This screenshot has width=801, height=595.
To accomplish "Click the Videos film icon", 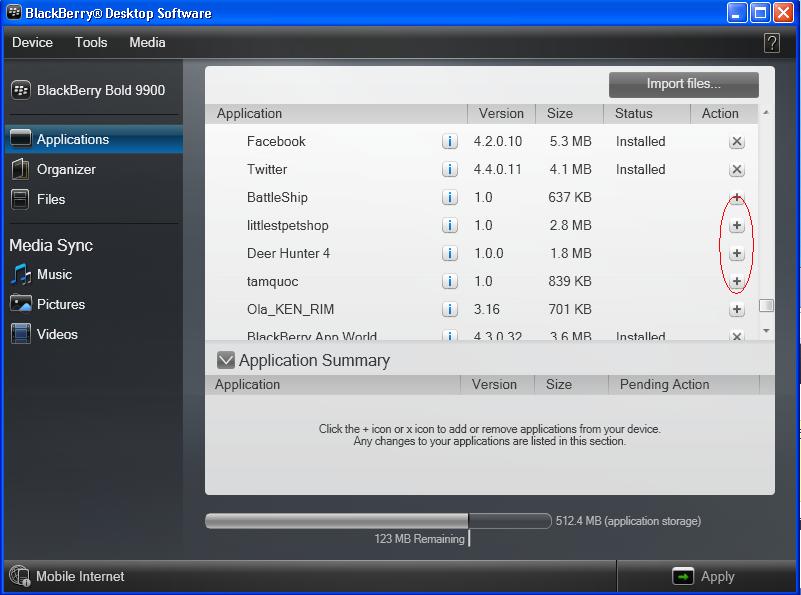I will click(x=20, y=334).
